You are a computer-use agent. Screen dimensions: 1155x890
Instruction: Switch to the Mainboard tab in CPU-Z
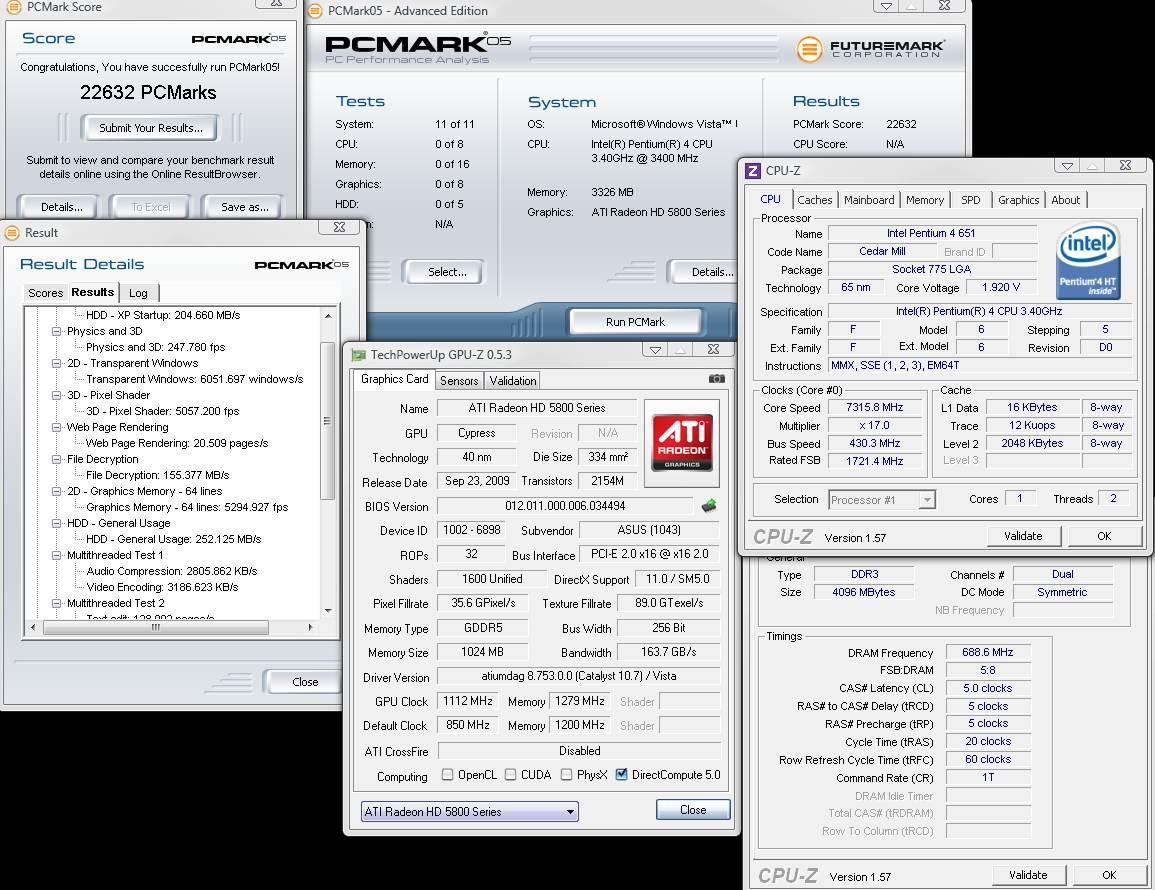pos(869,200)
